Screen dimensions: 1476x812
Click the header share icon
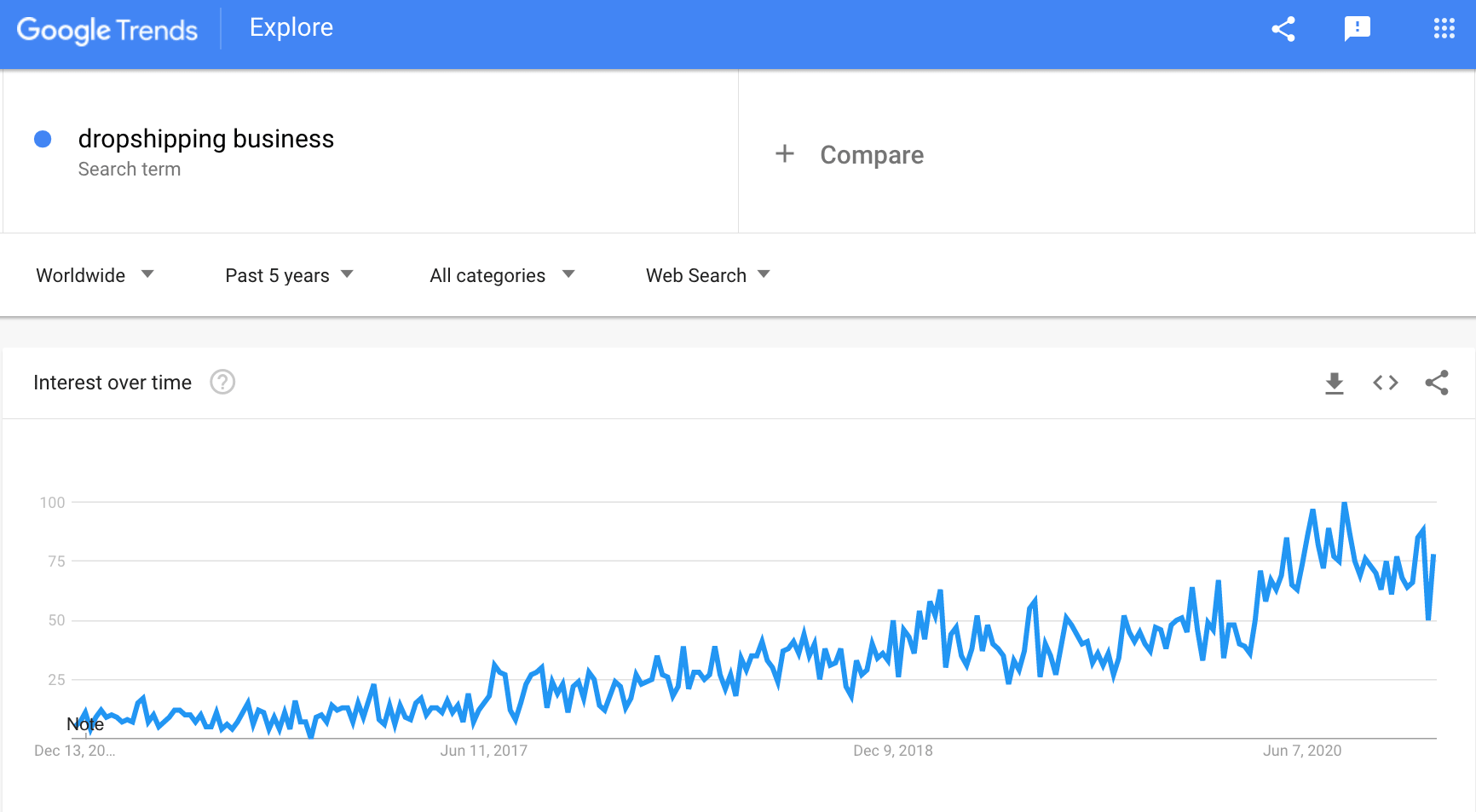tap(1283, 29)
